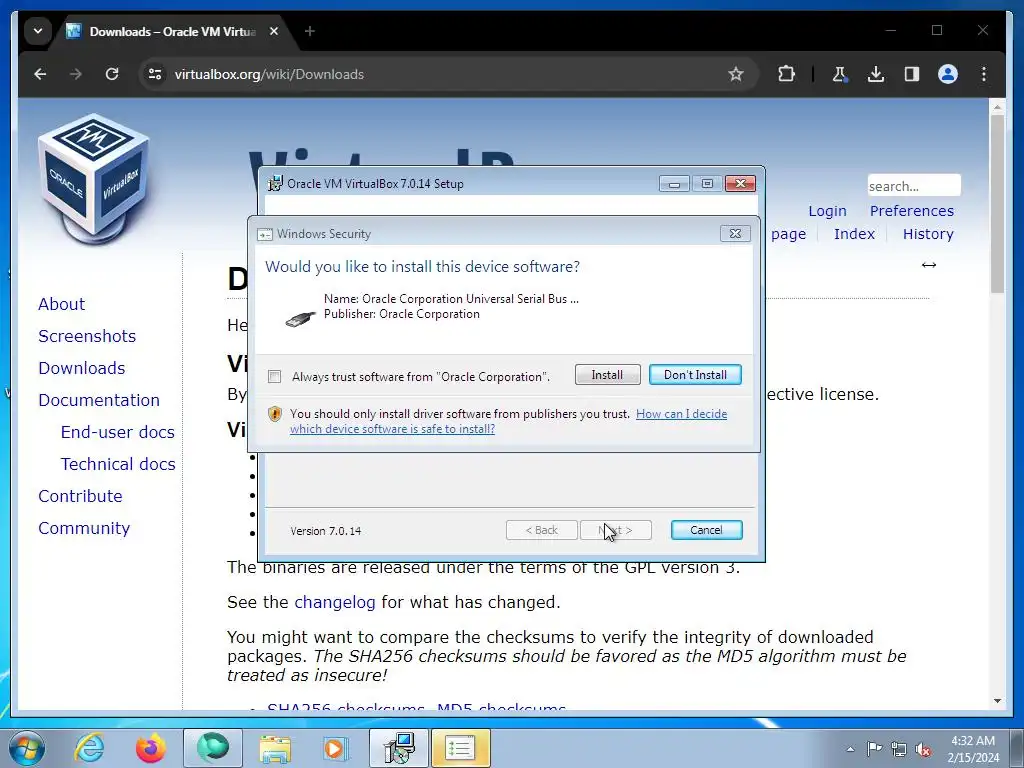Close the Windows Security dialog
Image resolution: width=1024 pixels, height=768 pixels.
tap(735, 234)
